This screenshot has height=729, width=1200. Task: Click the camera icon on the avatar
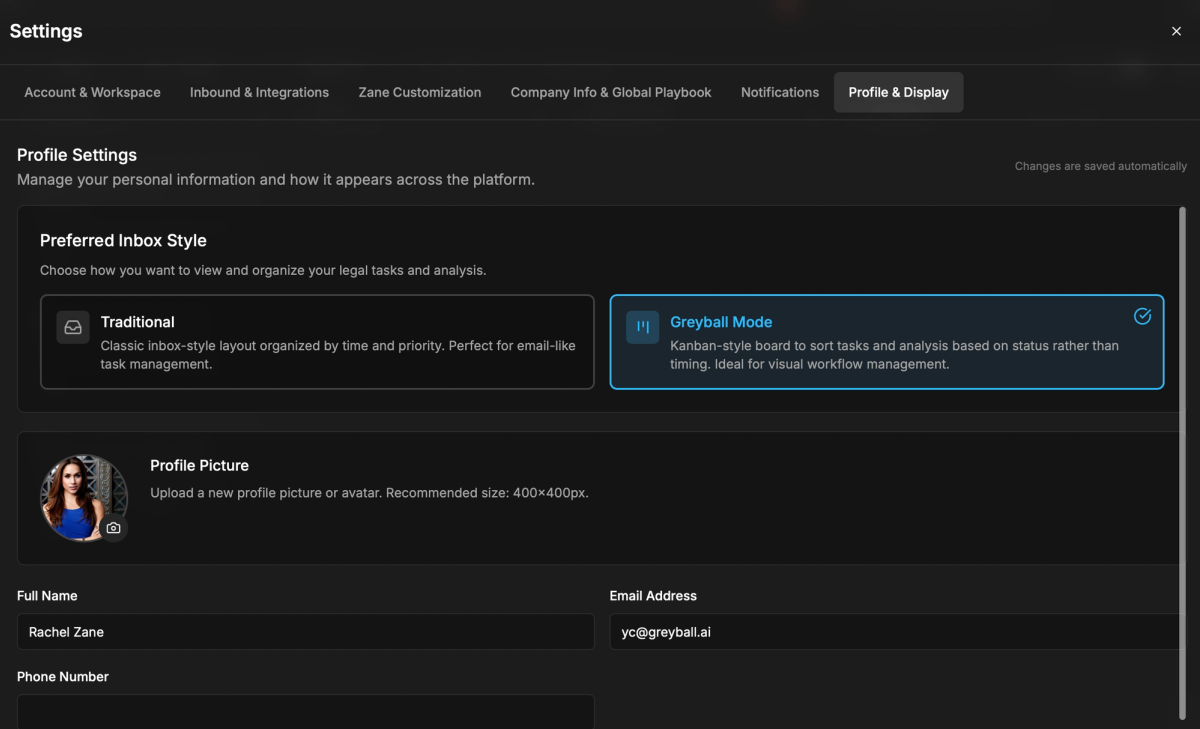pos(114,528)
